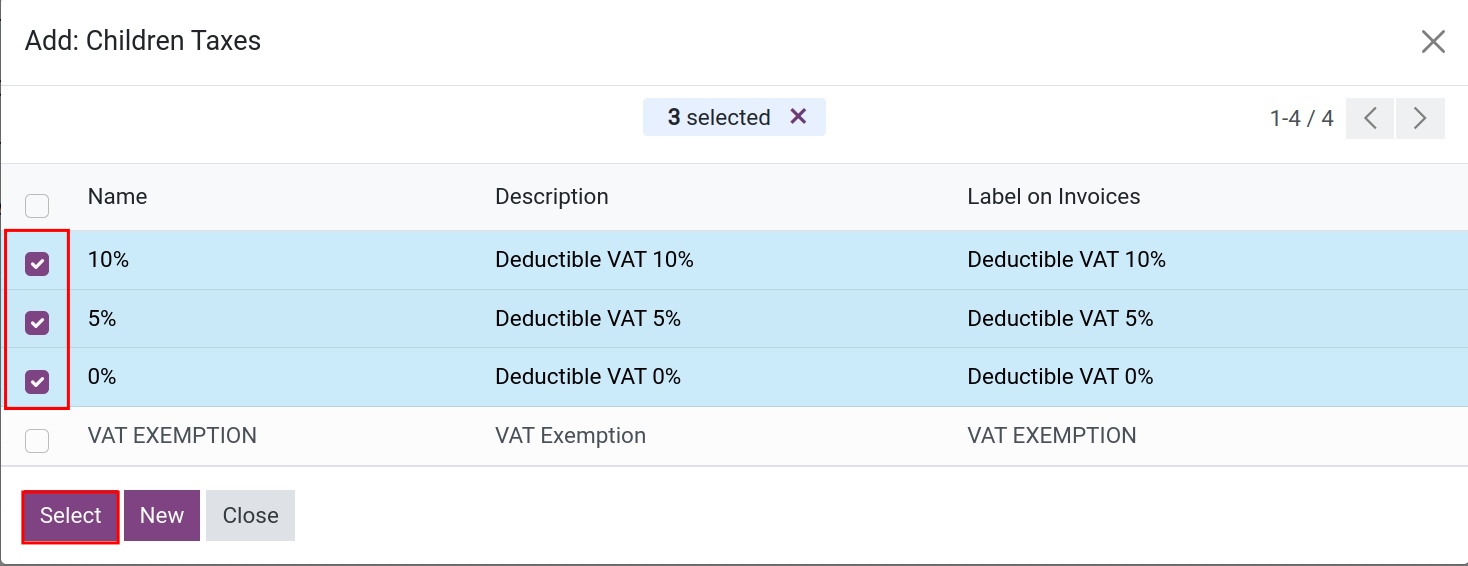Image resolution: width=1468 pixels, height=566 pixels.
Task: Select the 'Deductible VAT 10%' description cell
Action: point(594,260)
